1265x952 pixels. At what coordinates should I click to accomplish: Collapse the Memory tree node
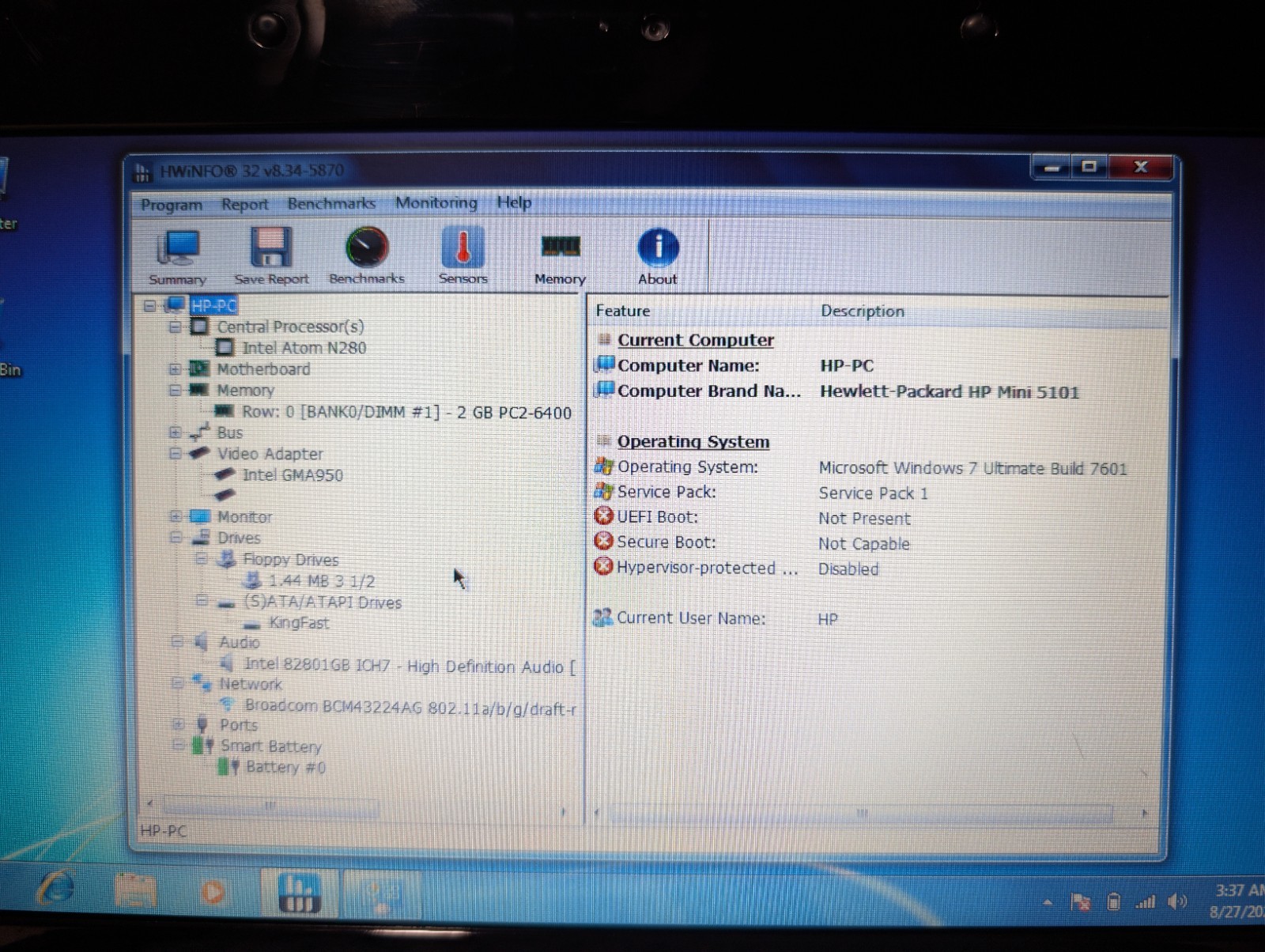click(x=175, y=390)
